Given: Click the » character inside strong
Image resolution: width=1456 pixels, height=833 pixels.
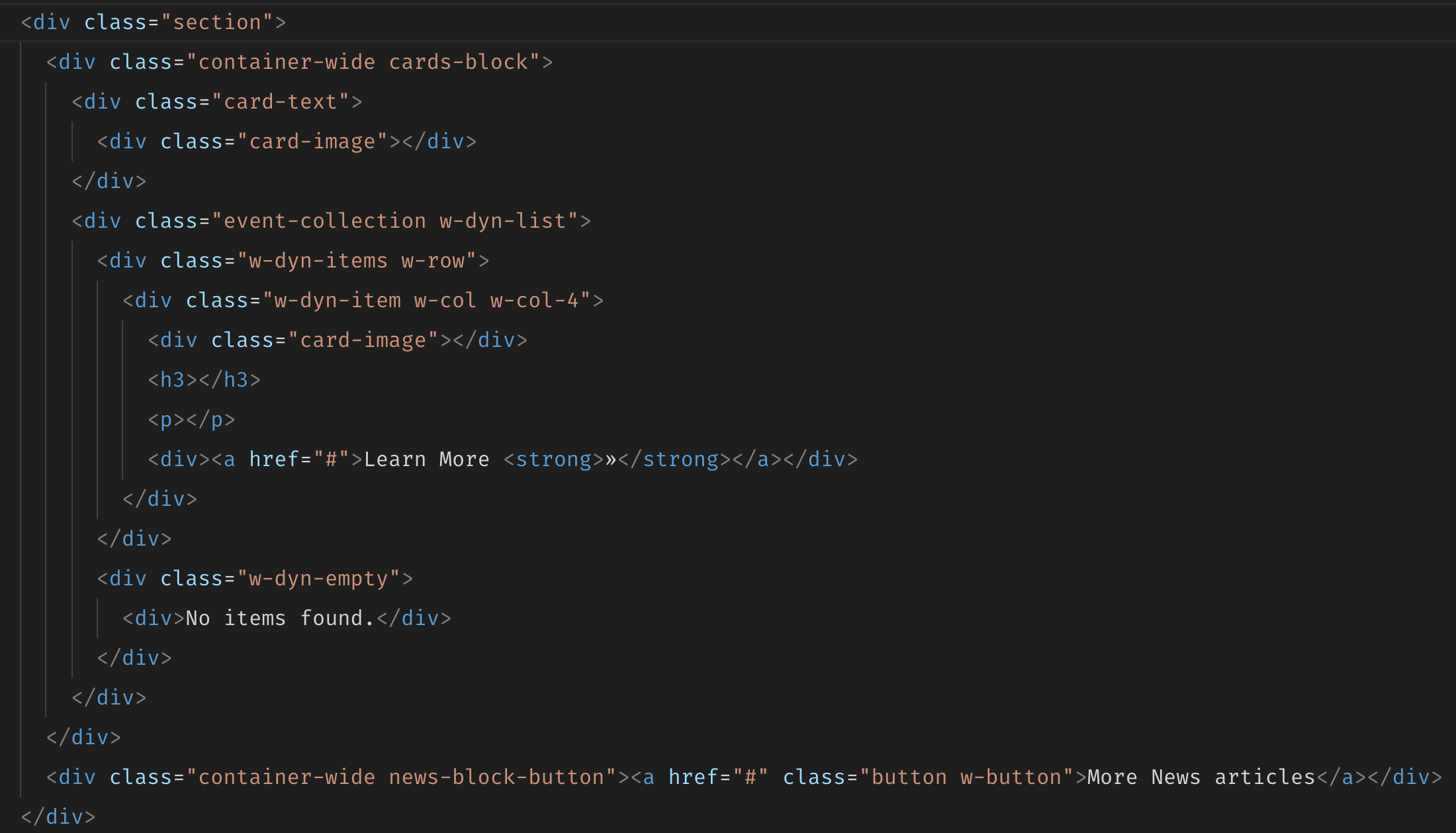Looking at the screenshot, I should (x=611, y=460).
